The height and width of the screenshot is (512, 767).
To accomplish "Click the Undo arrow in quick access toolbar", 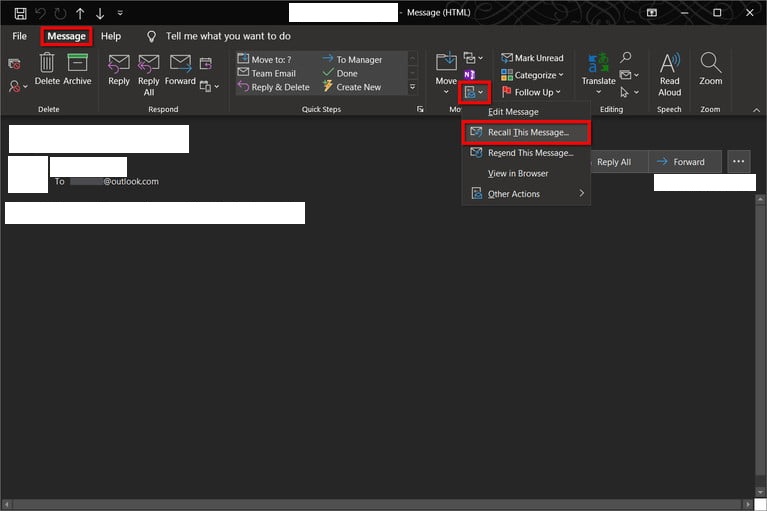I will (40, 13).
